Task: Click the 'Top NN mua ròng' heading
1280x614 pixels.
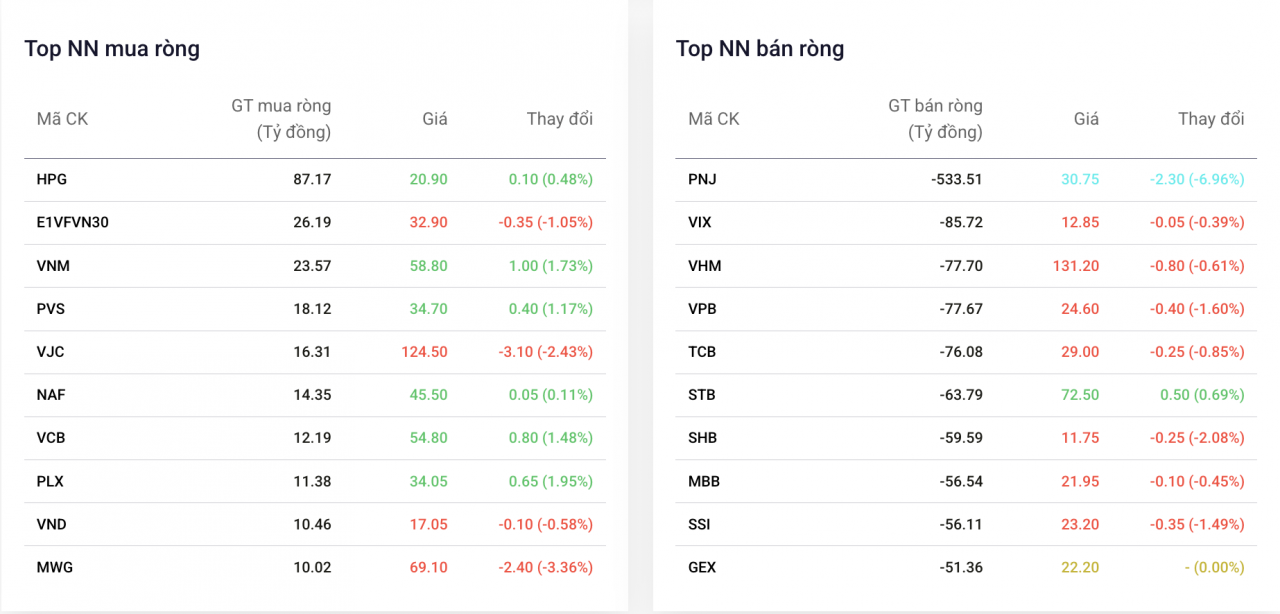Action: (x=112, y=49)
